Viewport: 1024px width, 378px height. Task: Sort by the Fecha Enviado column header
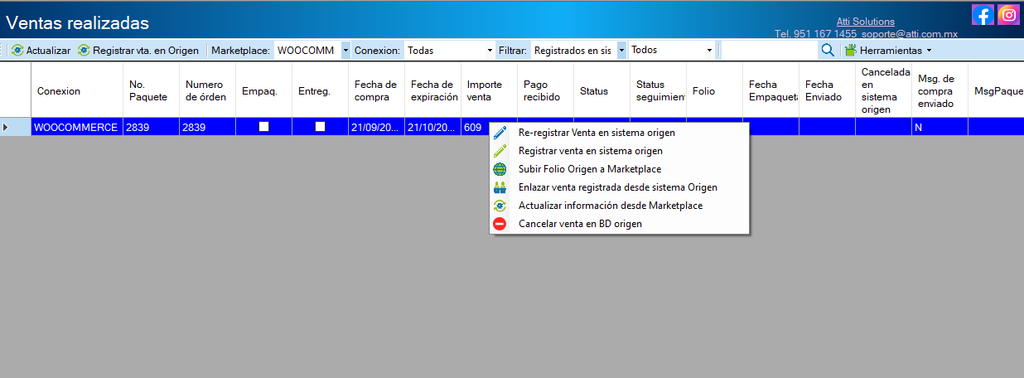click(827, 91)
